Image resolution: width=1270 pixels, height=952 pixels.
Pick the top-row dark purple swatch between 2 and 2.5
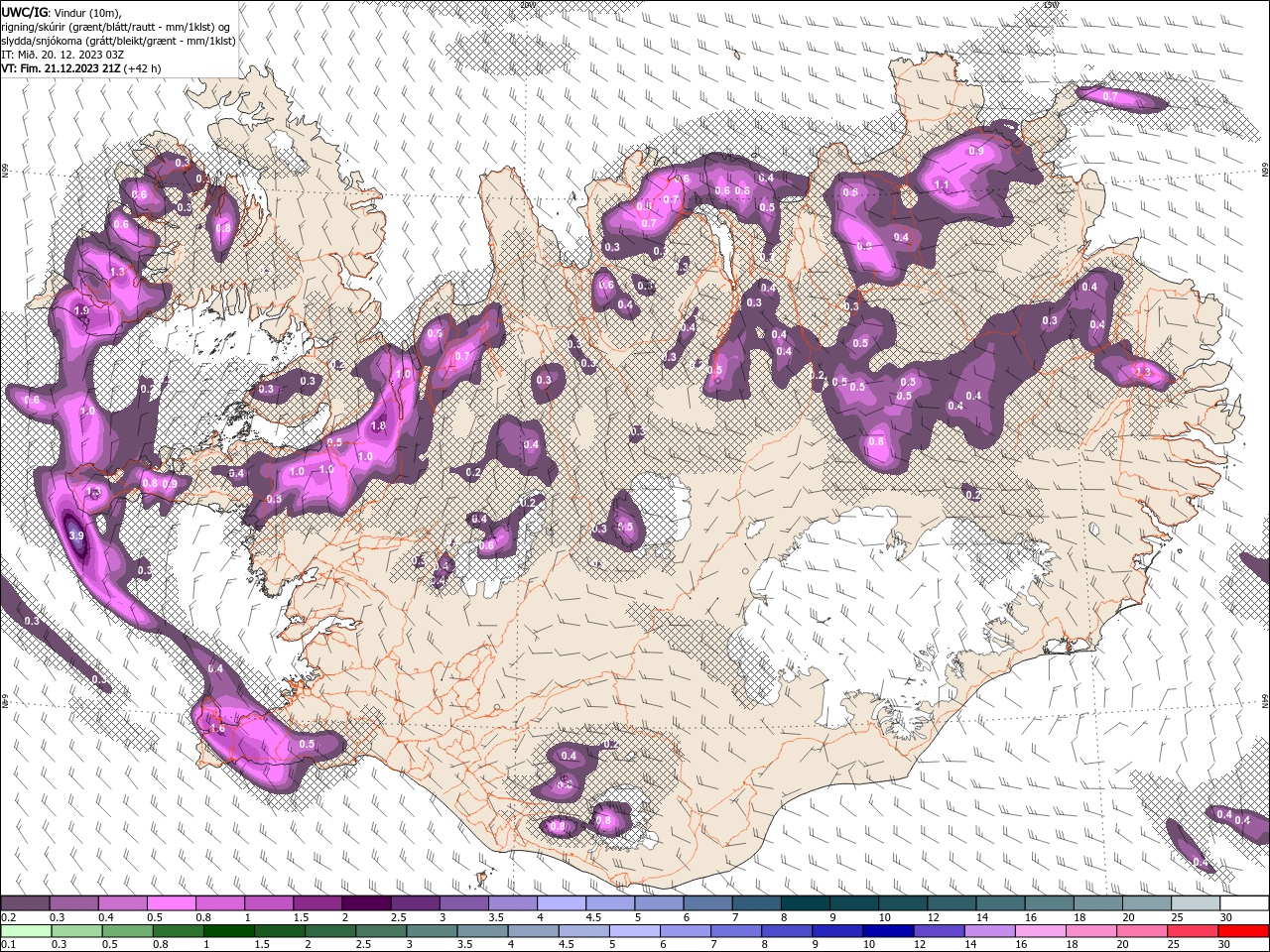tap(366, 903)
